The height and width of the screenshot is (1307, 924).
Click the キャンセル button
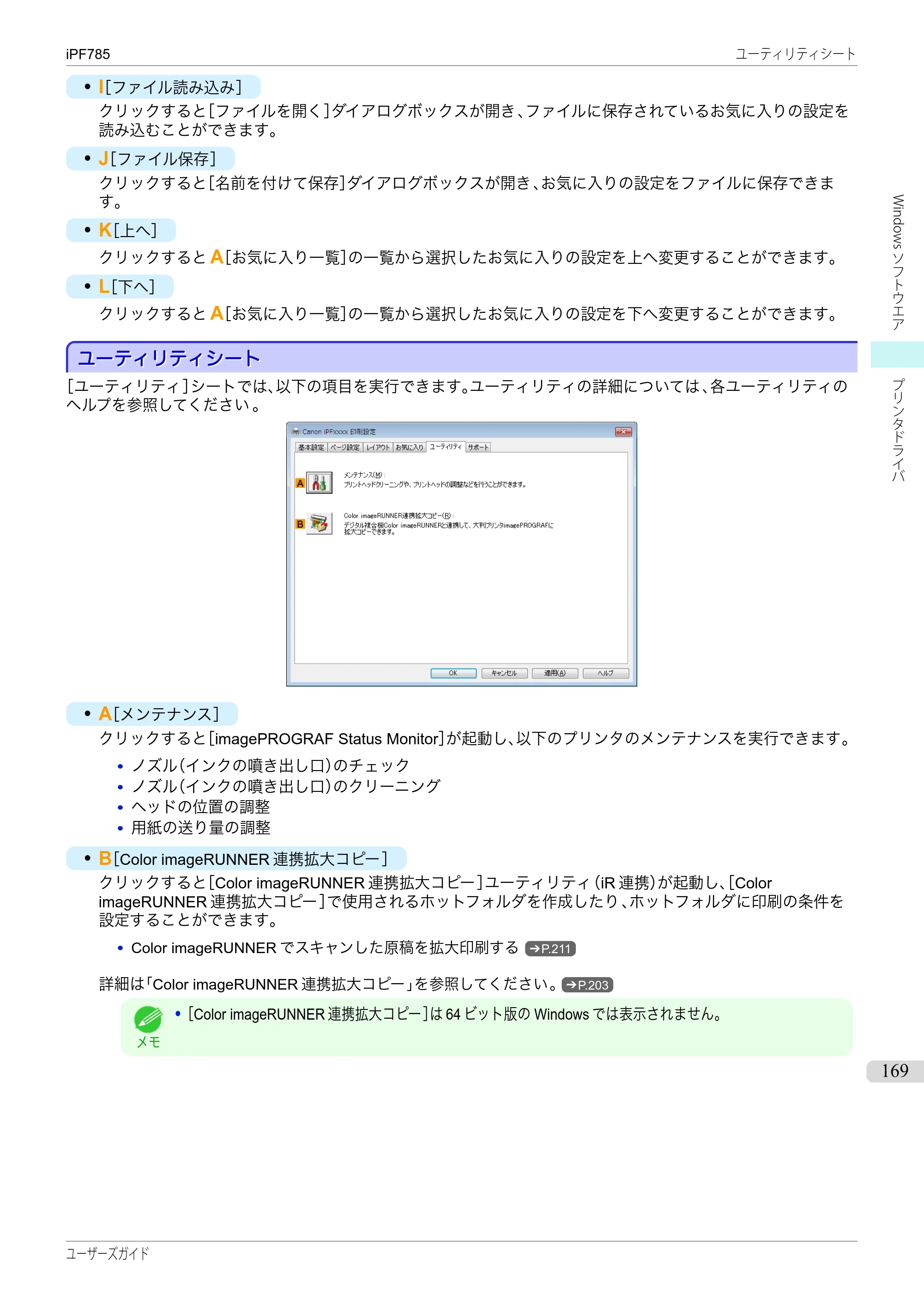504,673
